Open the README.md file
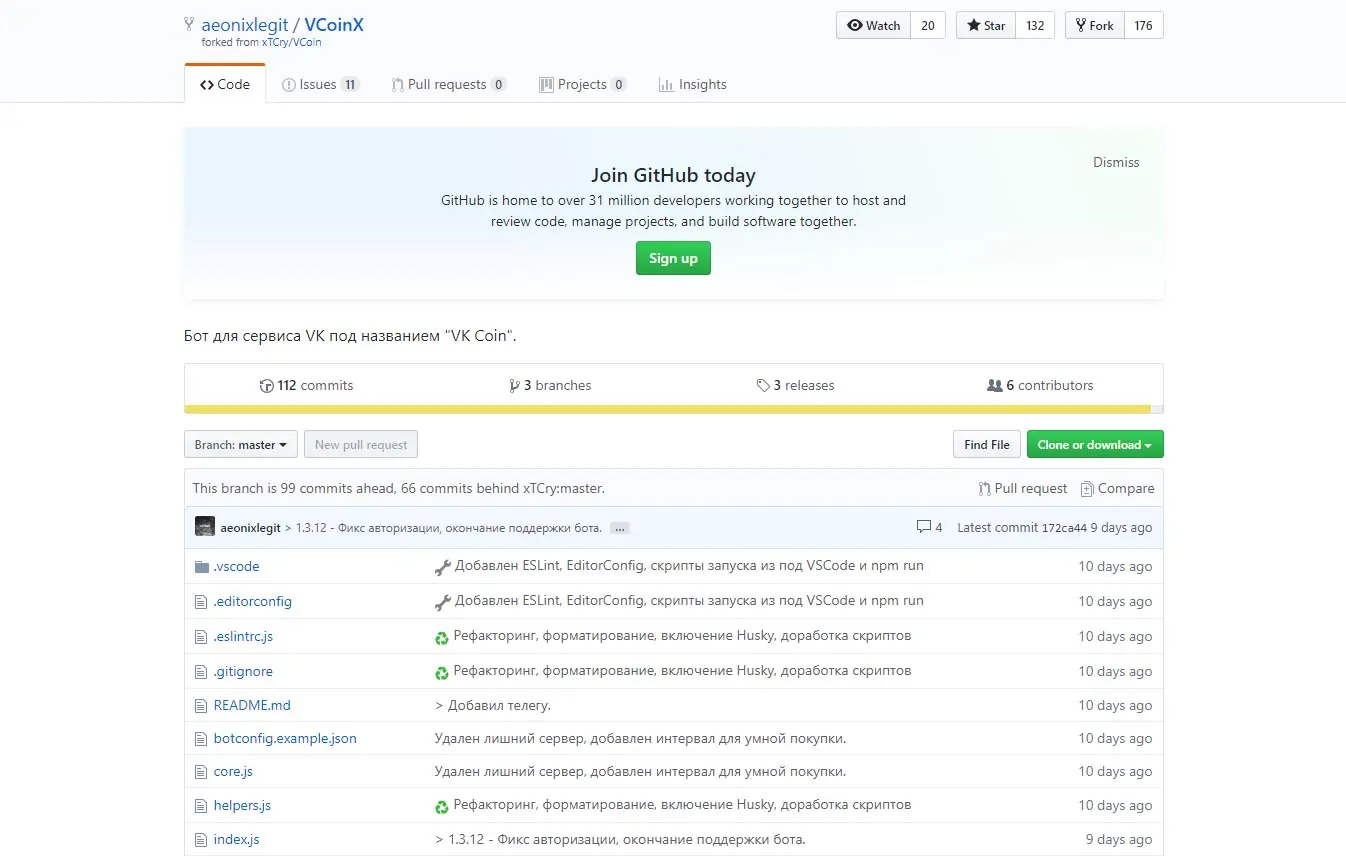The width and height of the screenshot is (1346, 856). [x=252, y=706]
